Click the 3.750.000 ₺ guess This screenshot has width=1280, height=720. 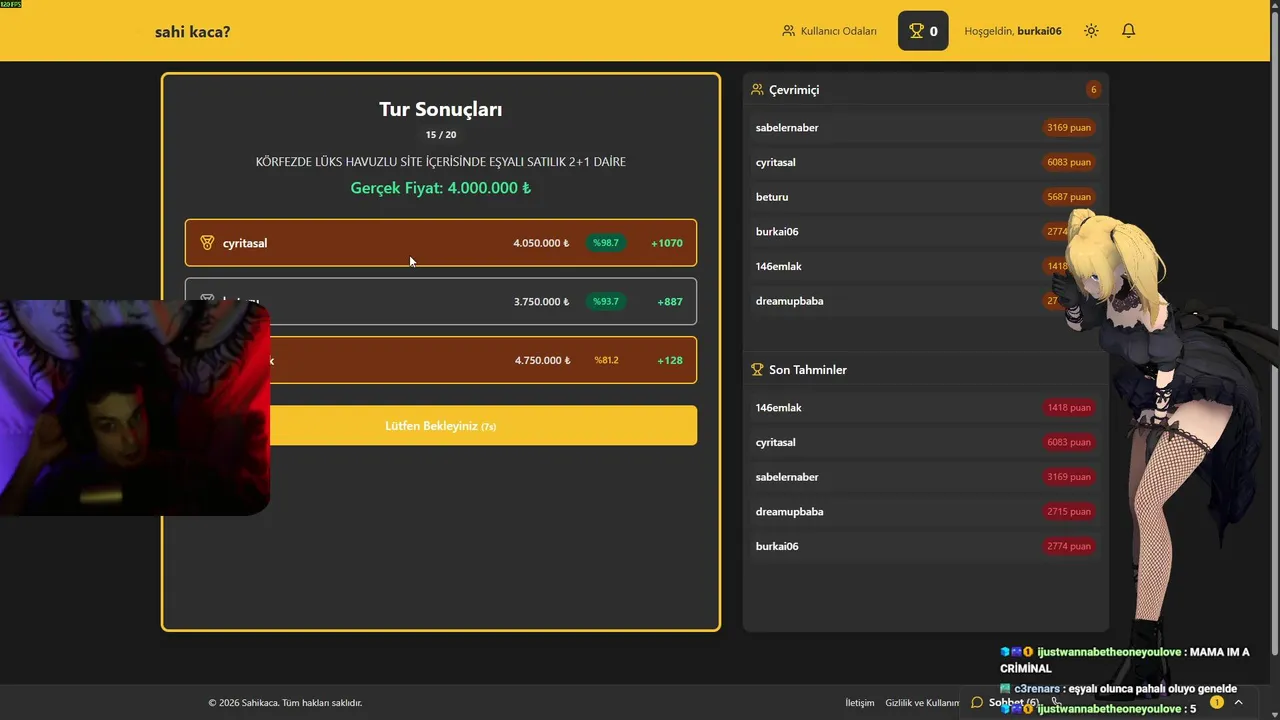pyautogui.click(x=541, y=301)
